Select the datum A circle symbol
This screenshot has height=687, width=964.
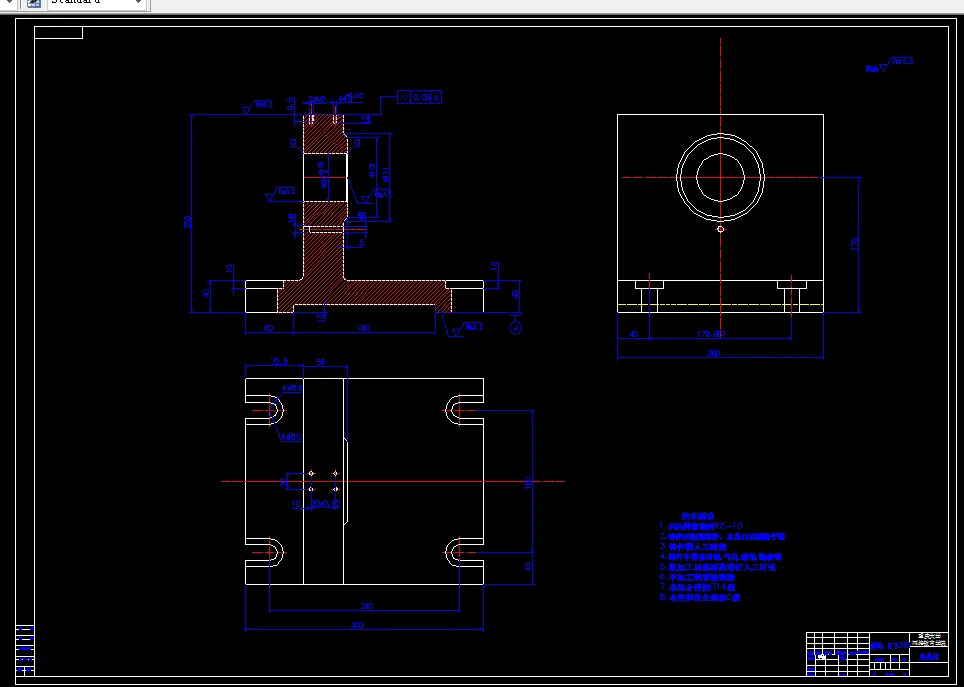pos(516,328)
